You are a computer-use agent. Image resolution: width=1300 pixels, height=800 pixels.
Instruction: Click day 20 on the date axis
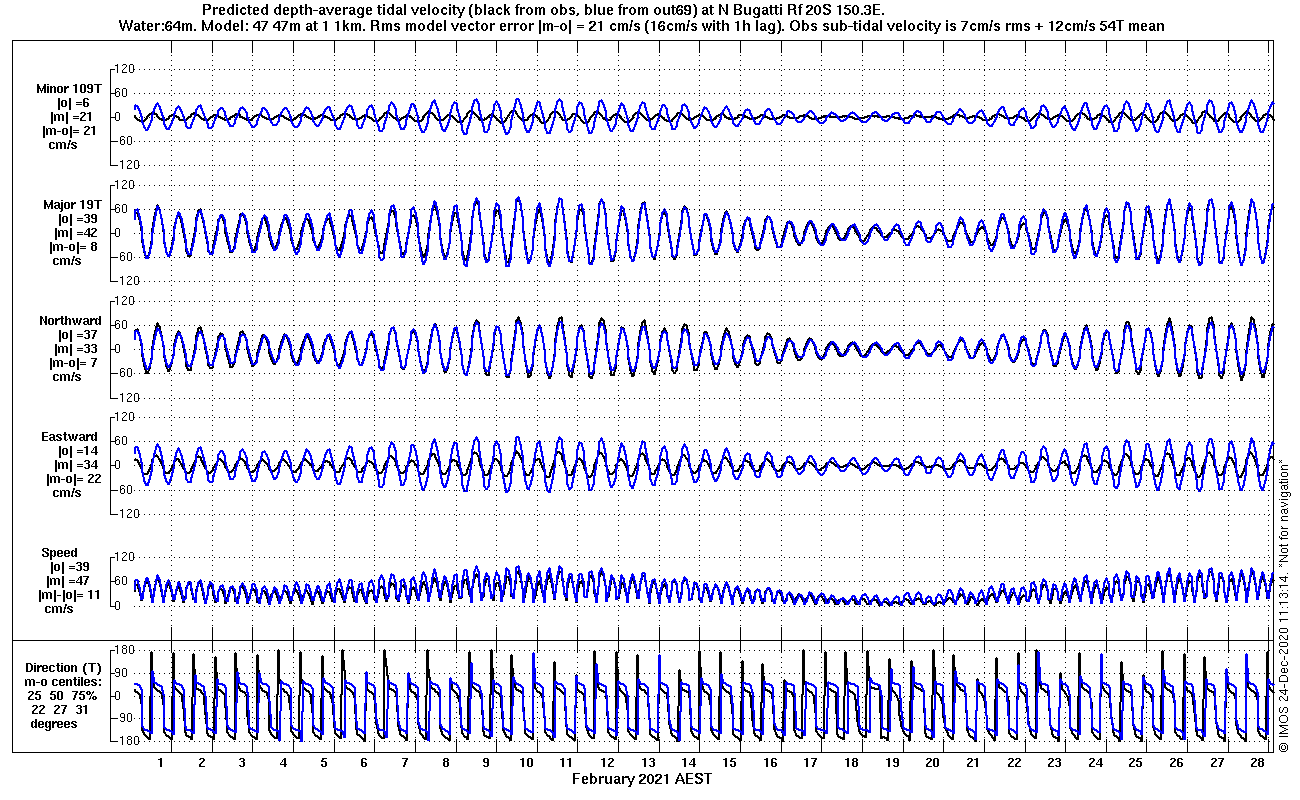[x=934, y=763]
